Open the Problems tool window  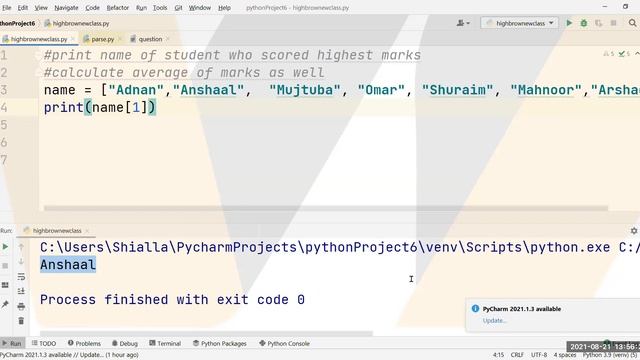point(84,343)
